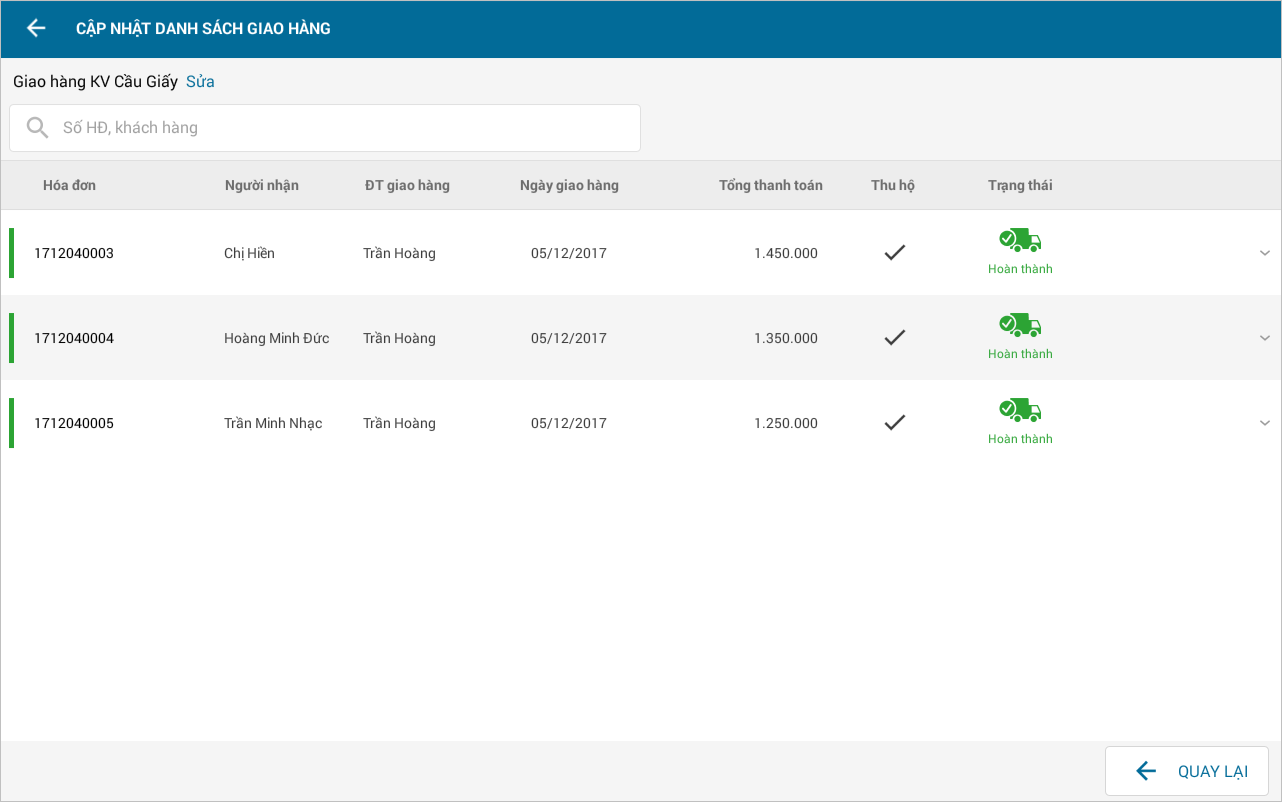Click the QUAY LẠI button
This screenshot has width=1282, height=802.
(1187, 771)
